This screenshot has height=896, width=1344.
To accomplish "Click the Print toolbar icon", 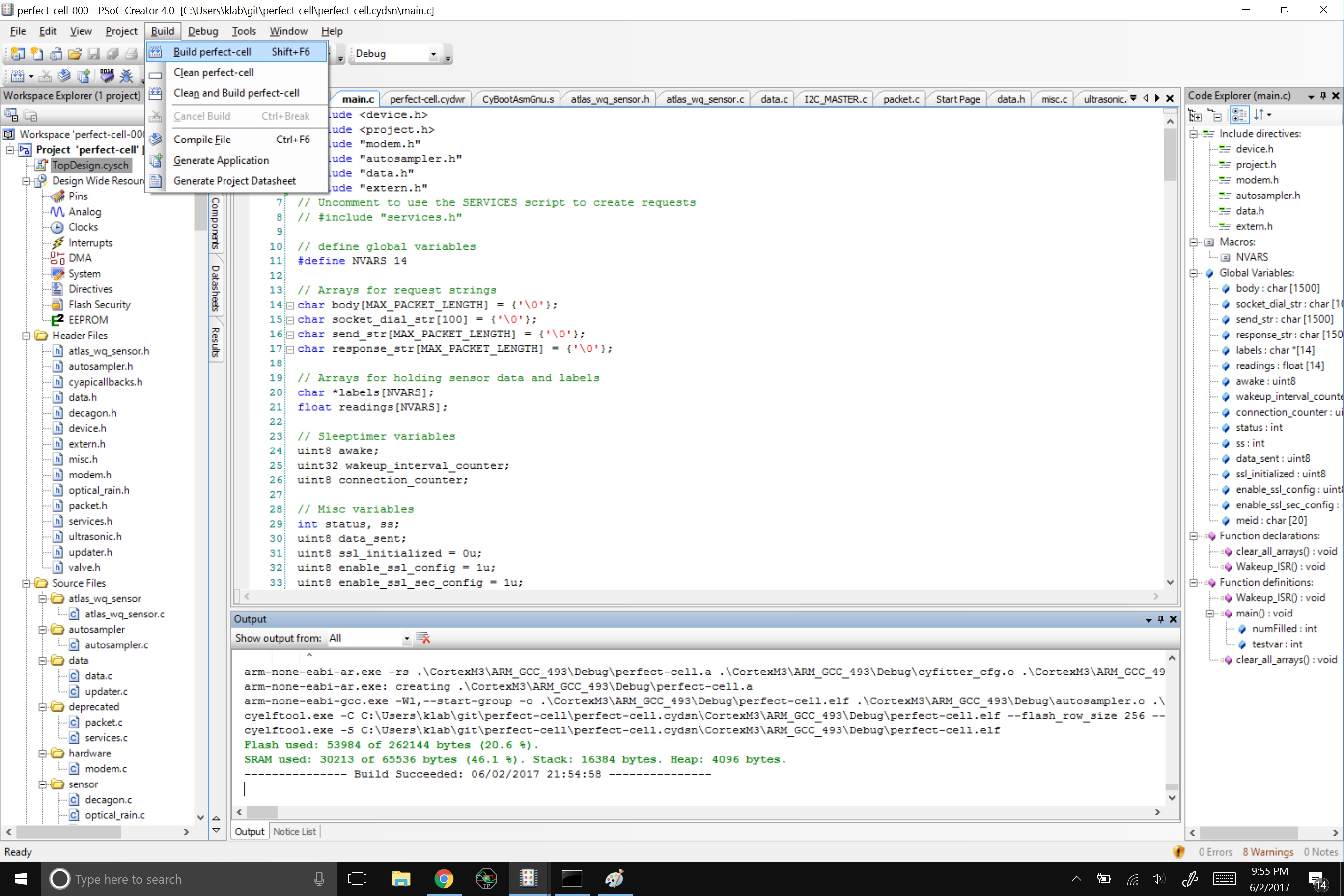I will pyautogui.click(x=132, y=54).
